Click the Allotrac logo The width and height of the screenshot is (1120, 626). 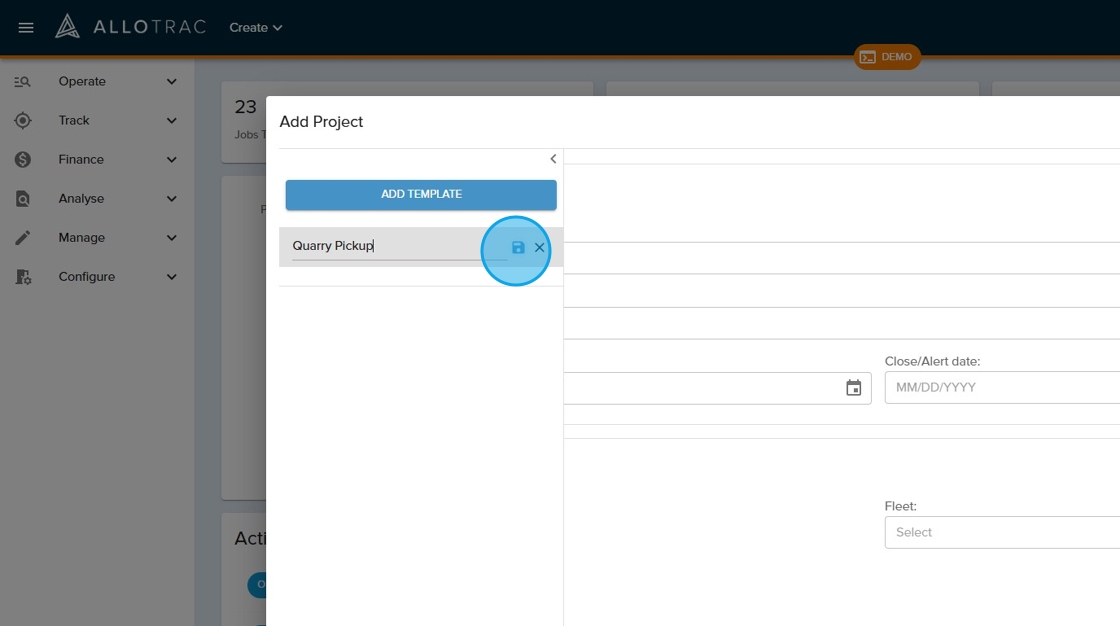coord(130,27)
